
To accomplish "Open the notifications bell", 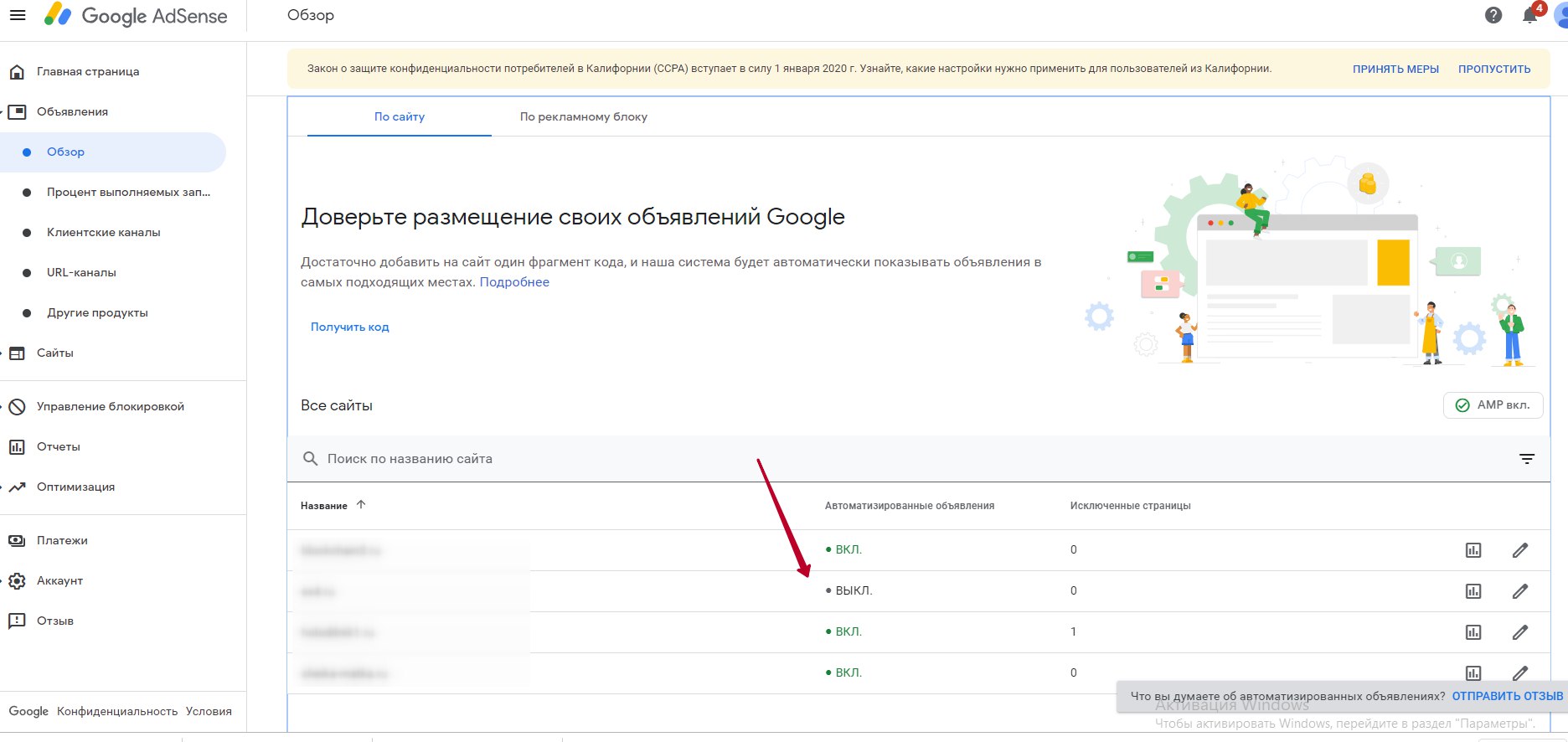I will [x=1530, y=15].
